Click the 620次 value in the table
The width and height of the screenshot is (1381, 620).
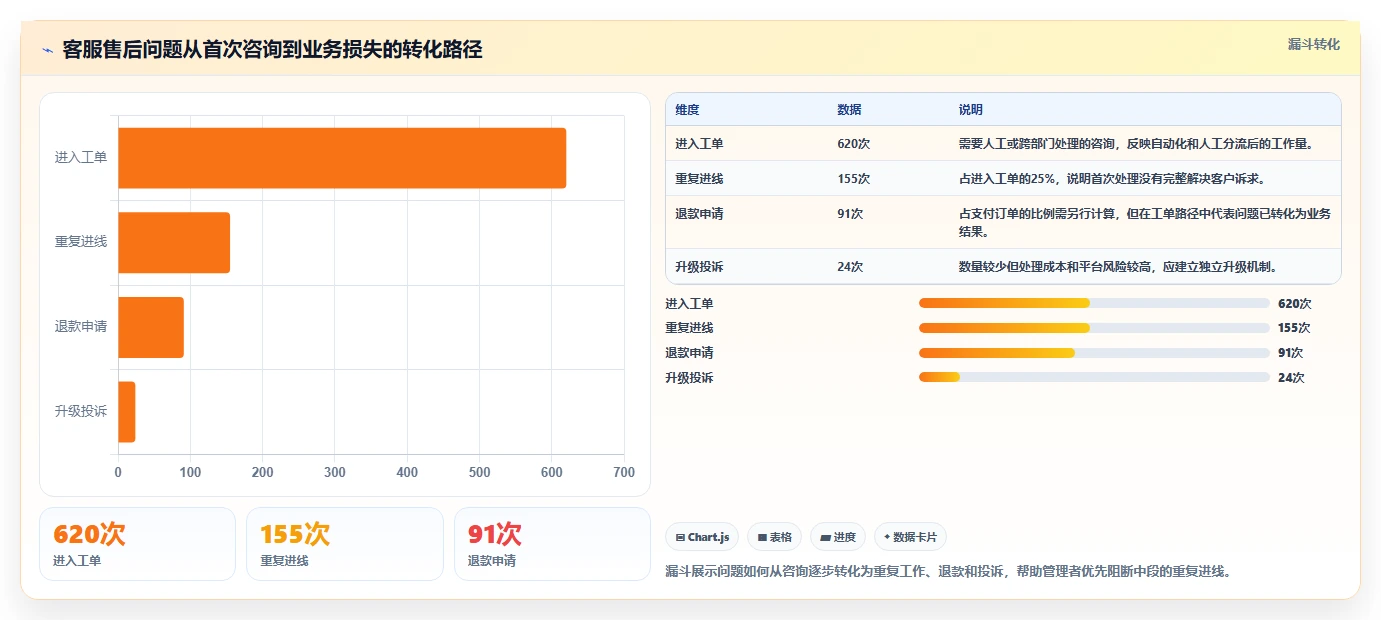pos(854,144)
